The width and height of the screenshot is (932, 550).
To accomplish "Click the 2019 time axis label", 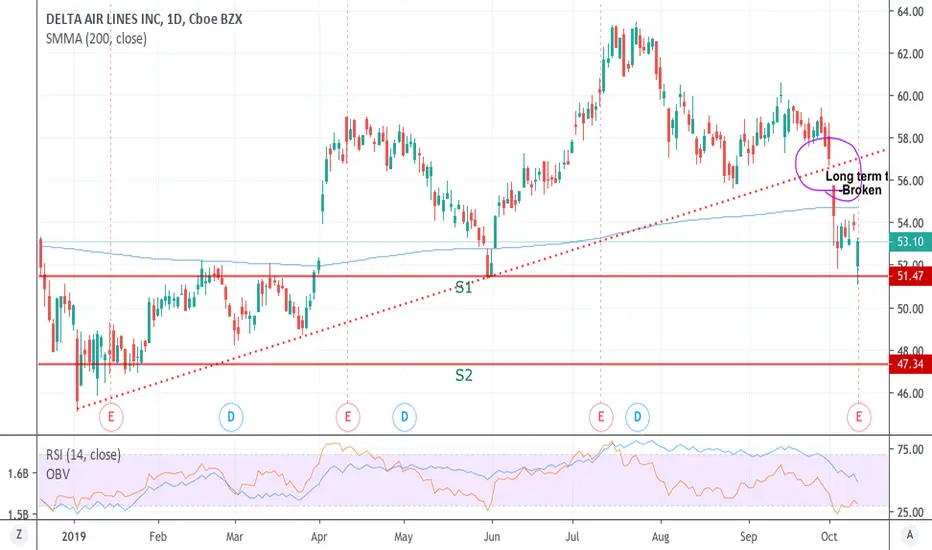I will pos(74,536).
